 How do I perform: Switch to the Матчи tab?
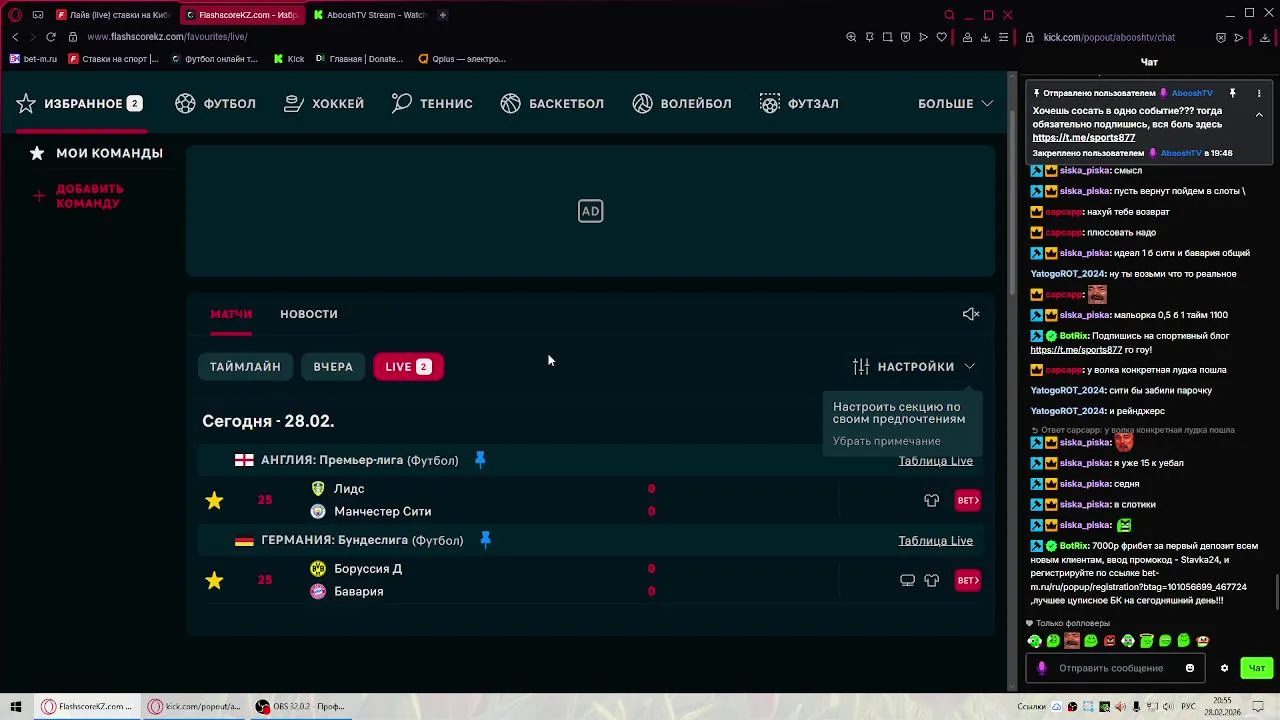[231, 314]
